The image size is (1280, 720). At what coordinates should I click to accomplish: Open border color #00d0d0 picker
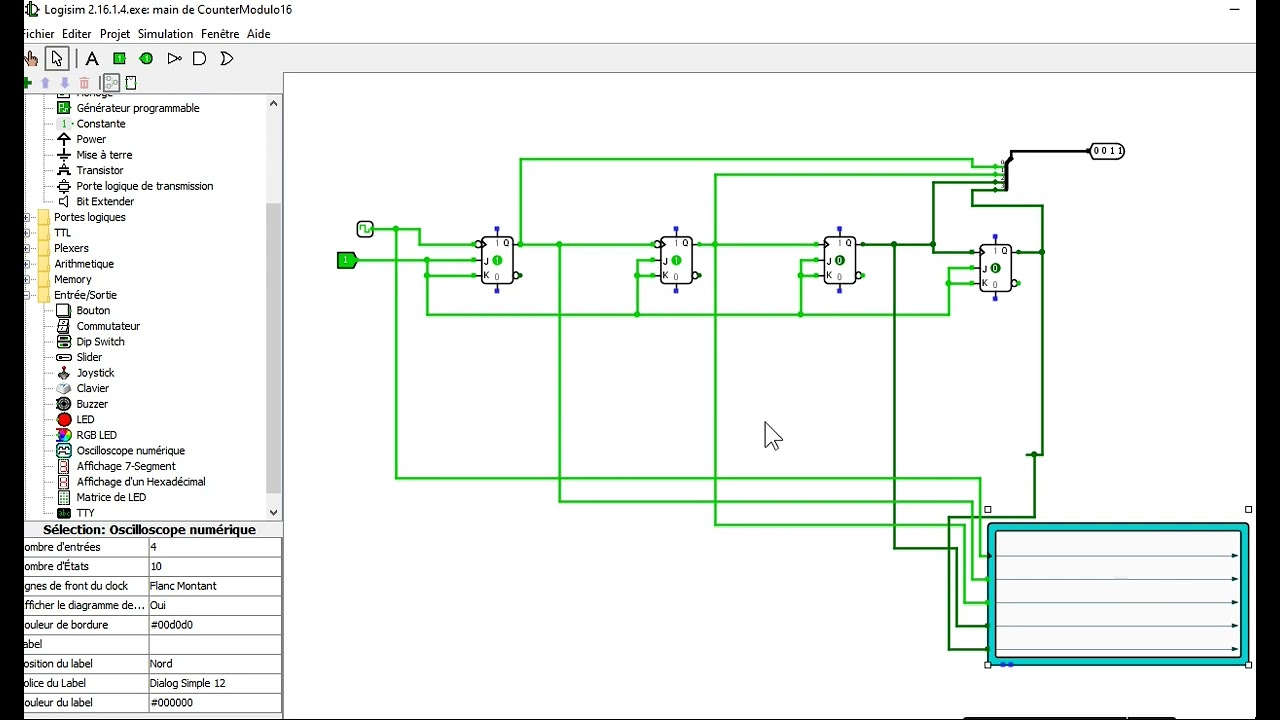click(215, 625)
